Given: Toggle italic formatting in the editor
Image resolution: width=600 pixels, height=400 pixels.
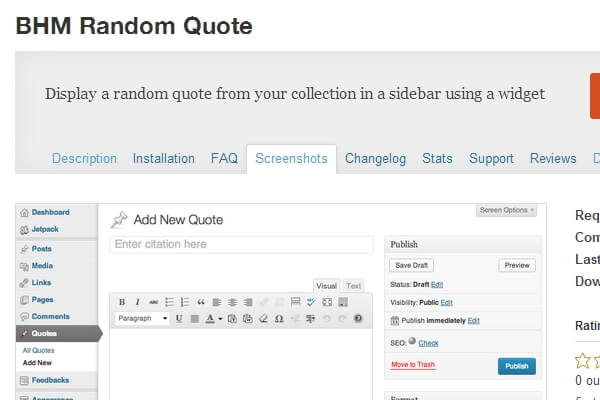Looking at the screenshot, I should (138, 302).
